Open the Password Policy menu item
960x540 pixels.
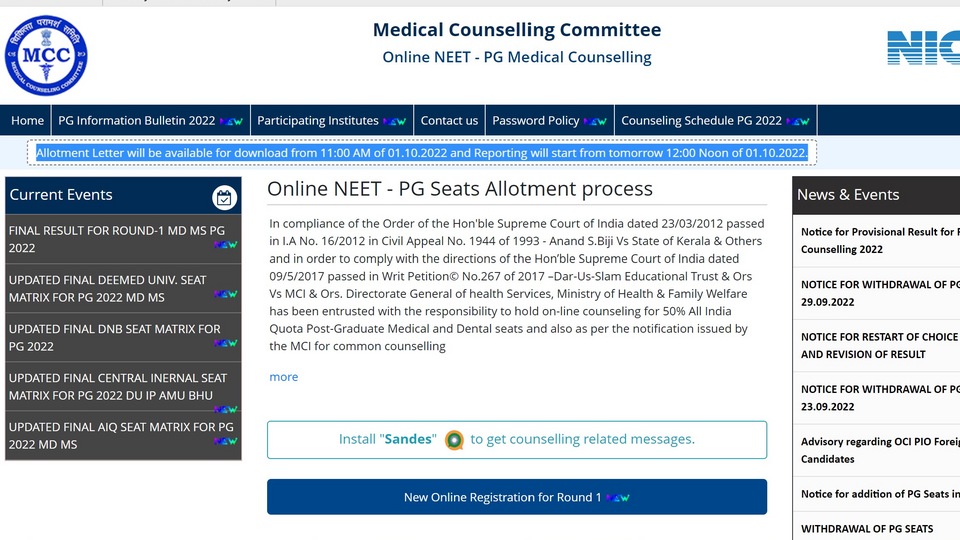[550, 121]
